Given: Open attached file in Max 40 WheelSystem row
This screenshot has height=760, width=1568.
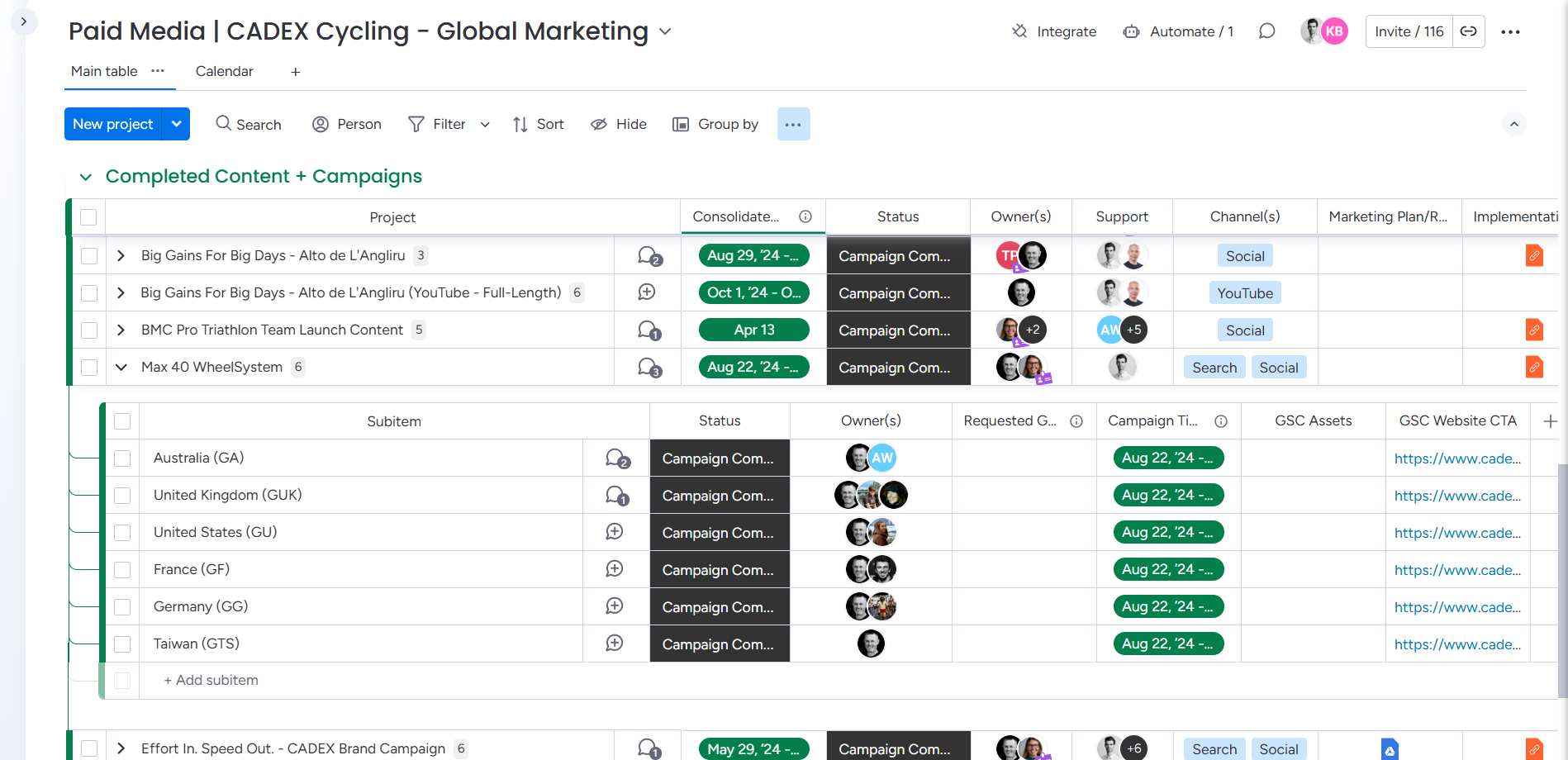Looking at the screenshot, I should [1534, 367].
